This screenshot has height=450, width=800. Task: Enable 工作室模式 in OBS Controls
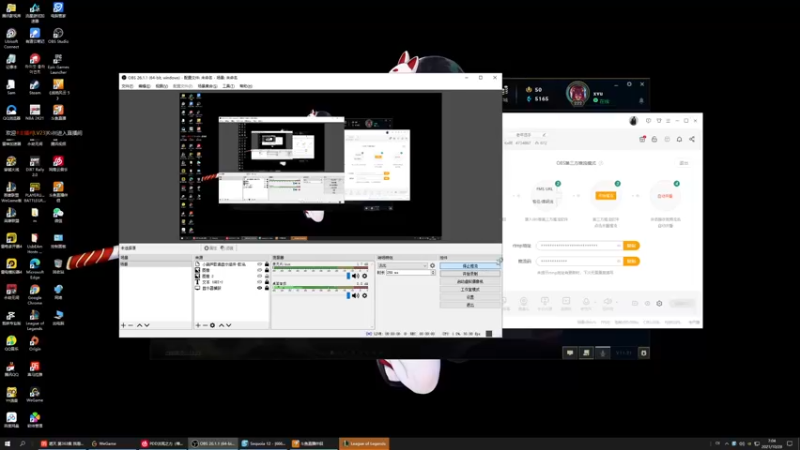click(470, 289)
